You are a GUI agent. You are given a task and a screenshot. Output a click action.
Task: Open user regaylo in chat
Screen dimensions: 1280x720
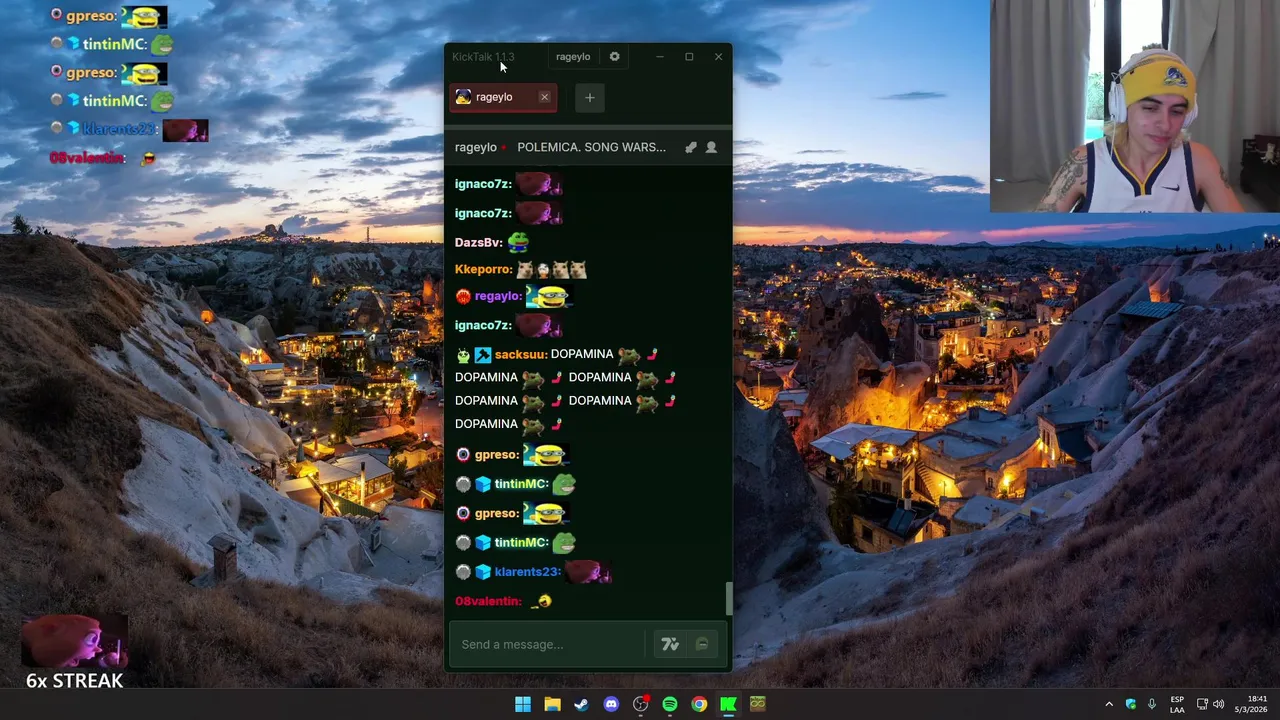(x=497, y=296)
